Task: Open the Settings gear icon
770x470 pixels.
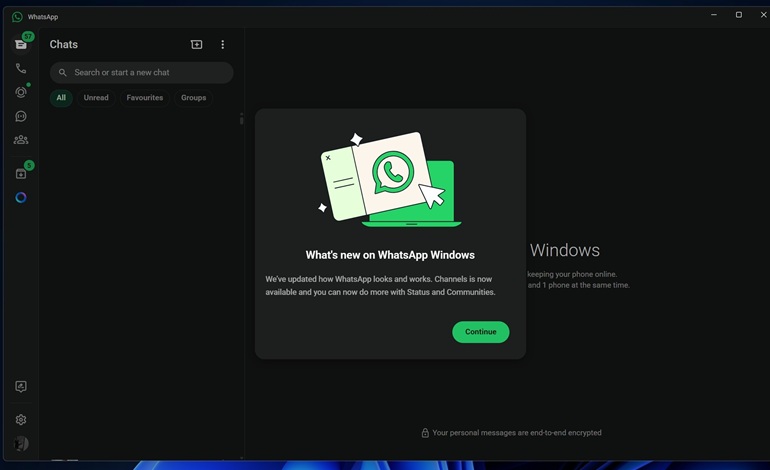Action: point(21,420)
